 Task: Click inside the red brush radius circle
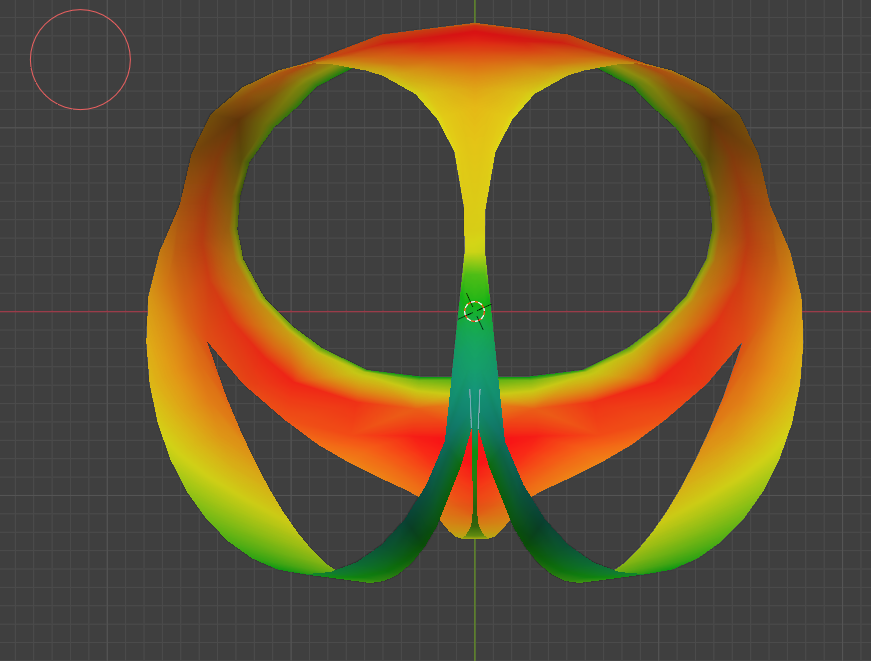point(81,59)
